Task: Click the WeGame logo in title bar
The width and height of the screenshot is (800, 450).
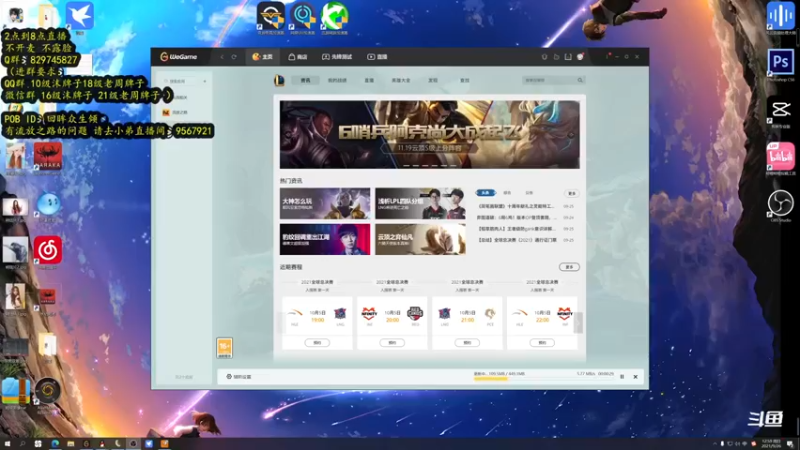Action: [x=179, y=57]
